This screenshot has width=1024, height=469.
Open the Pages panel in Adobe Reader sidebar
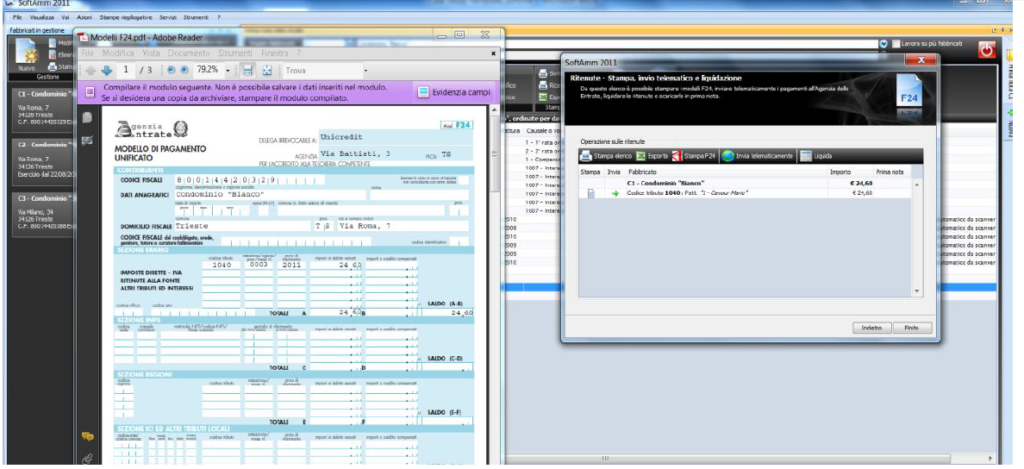pyautogui.click(x=87, y=118)
